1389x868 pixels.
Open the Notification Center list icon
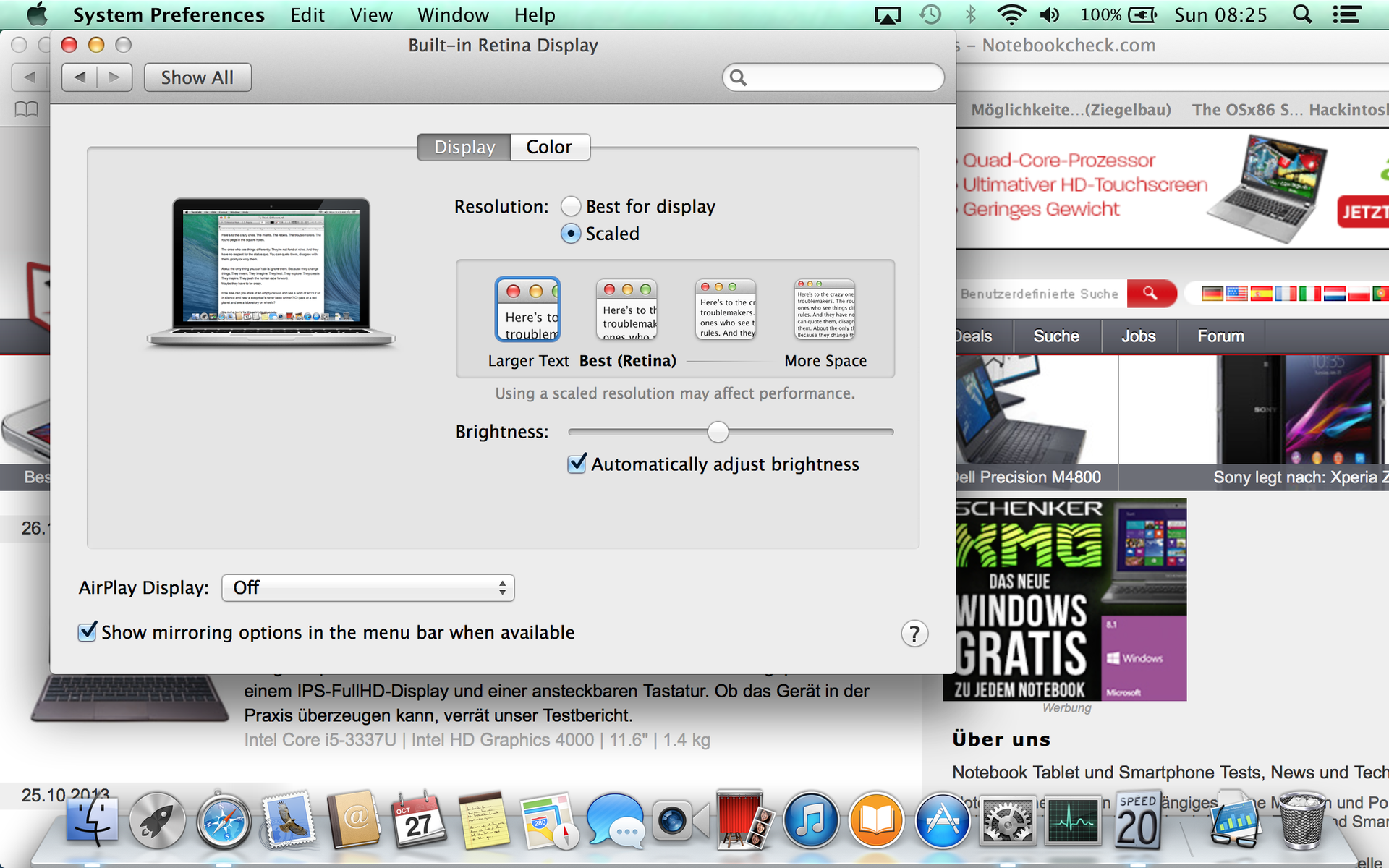1346,14
